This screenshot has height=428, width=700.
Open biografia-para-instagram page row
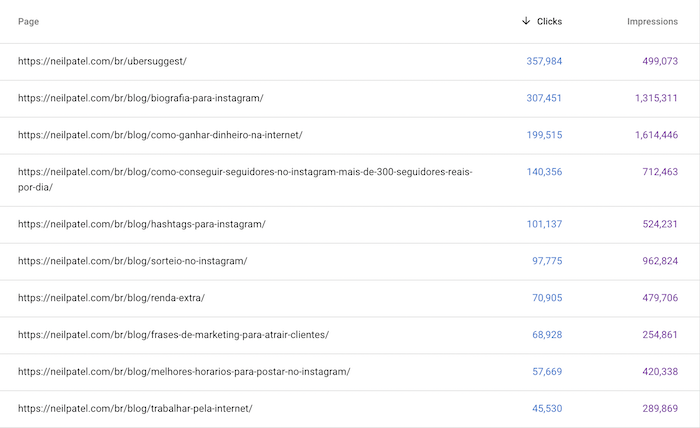(x=350, y=99)
